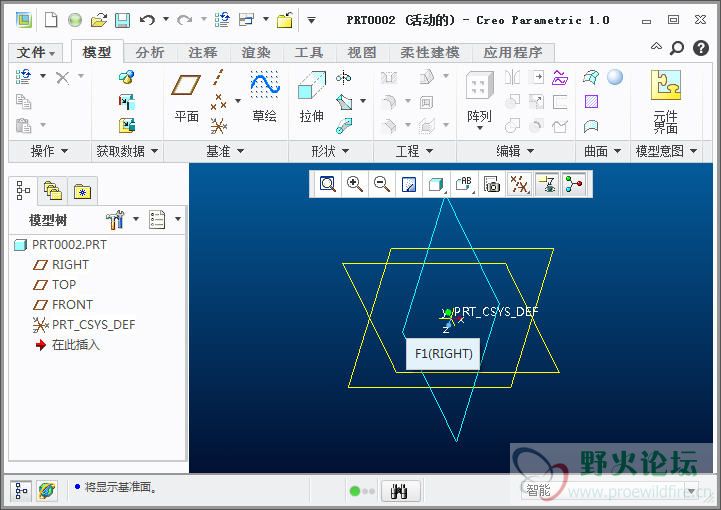Image resolution: width=721 pixels, height=510 pixels.
Task: Click the datum Coordinate System icon
Action: [218, 126]
